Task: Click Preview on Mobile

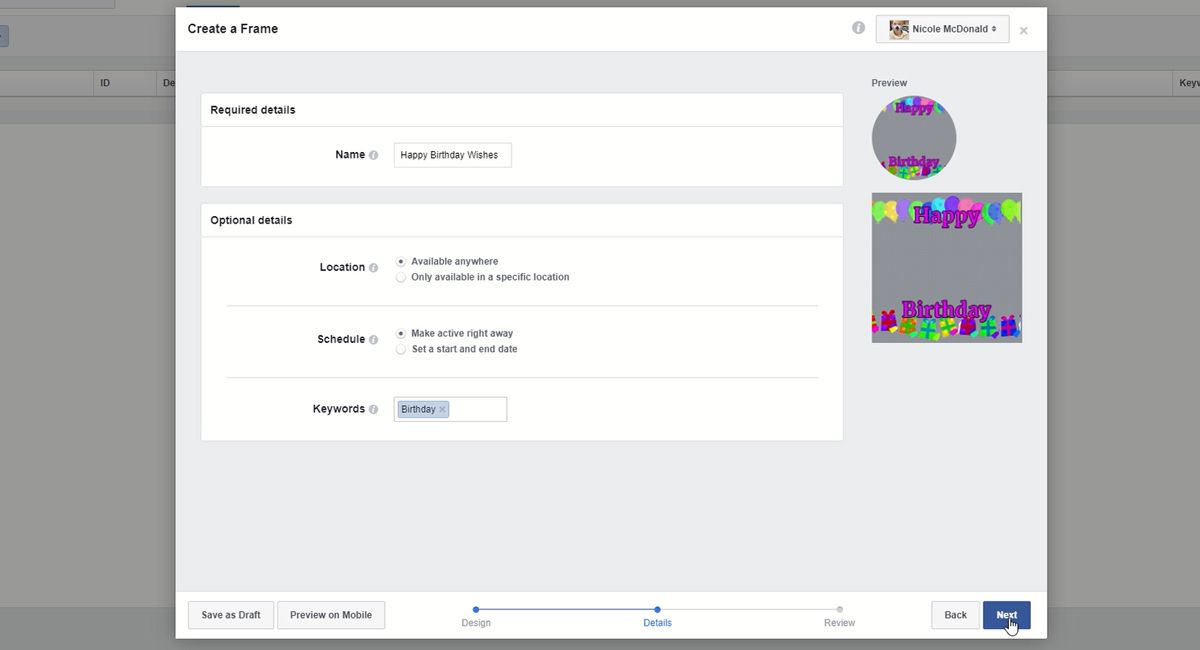Action: [331, 615]
